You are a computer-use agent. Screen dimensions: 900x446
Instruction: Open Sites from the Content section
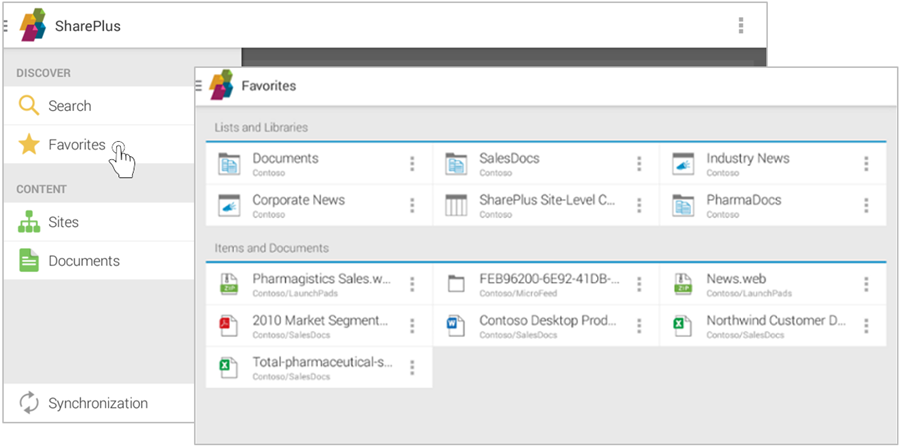63,222
